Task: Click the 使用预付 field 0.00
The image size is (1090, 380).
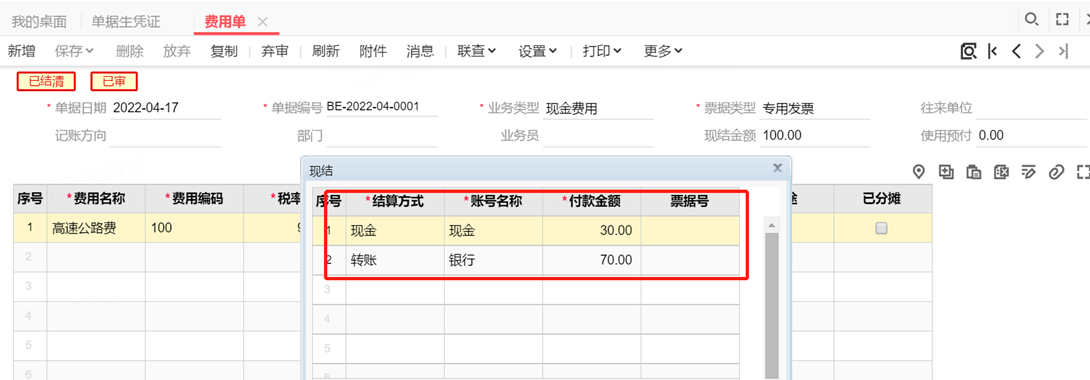Action: (1032, 135)
